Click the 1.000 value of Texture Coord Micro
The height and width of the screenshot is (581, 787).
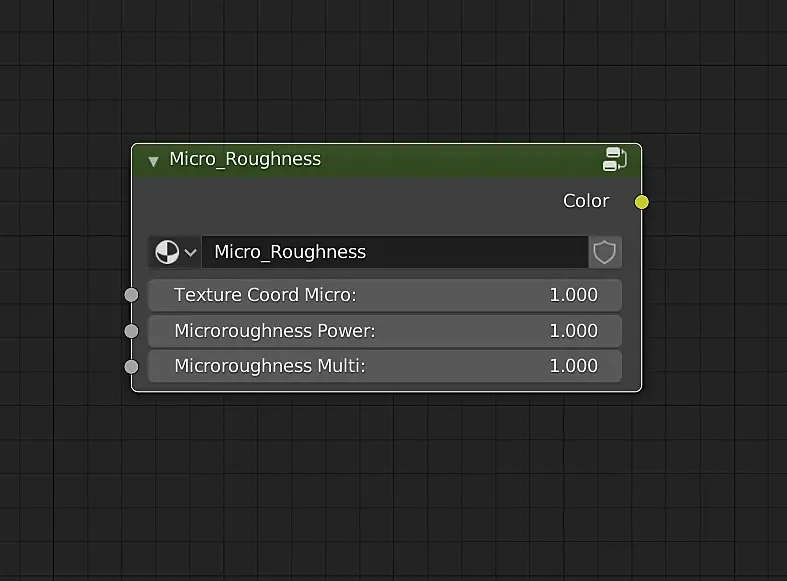click(573, 295)
